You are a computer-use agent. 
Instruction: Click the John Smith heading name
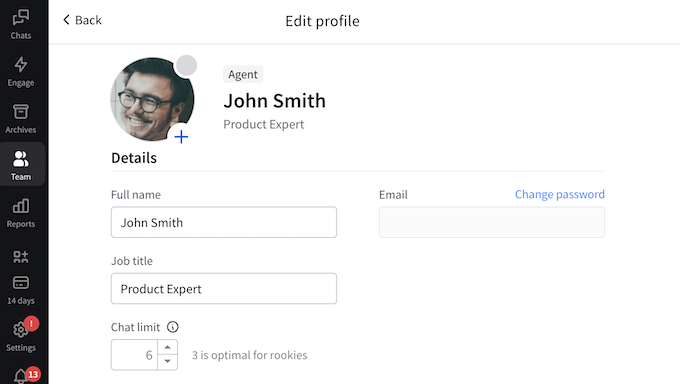pos(275,101)
